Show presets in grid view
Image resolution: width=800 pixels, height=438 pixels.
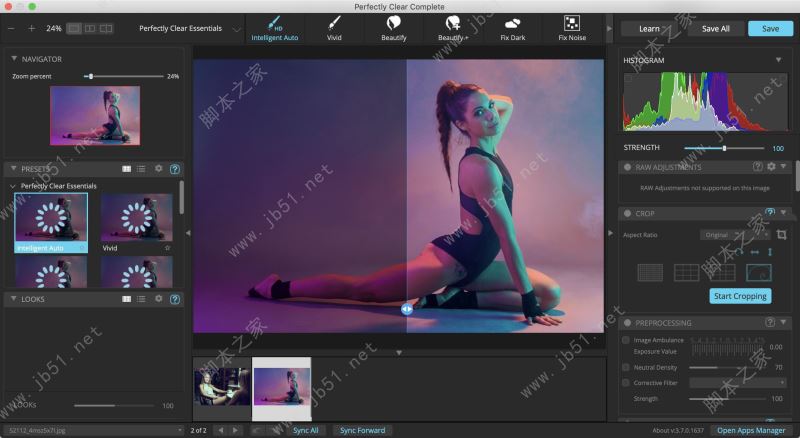127,168
